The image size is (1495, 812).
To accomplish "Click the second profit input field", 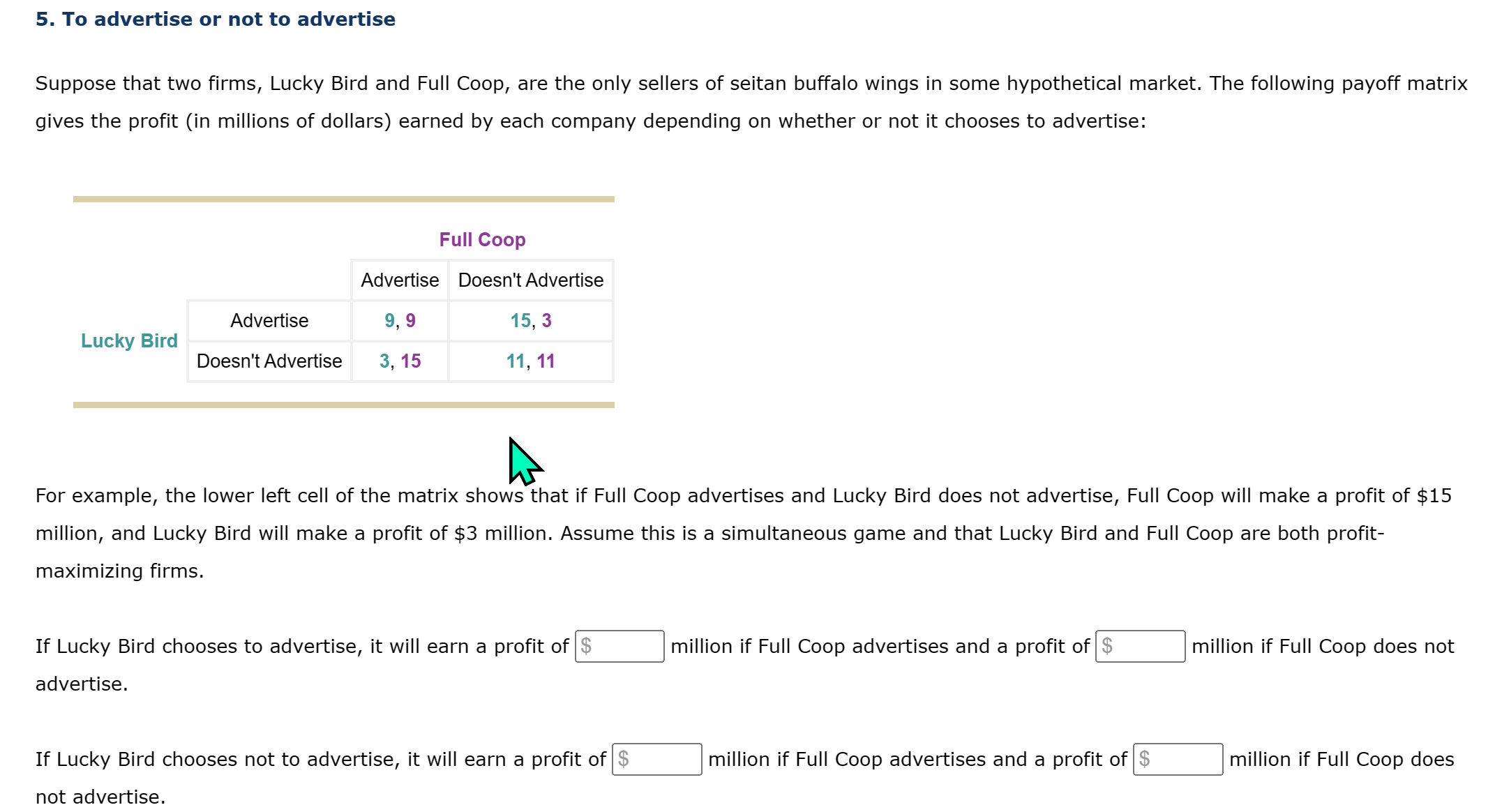I will coord(1140,646).
